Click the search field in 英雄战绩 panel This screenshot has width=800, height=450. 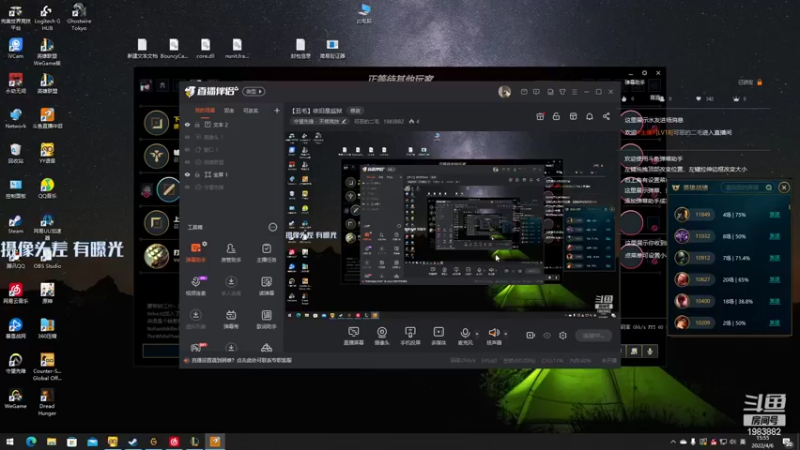(746, 188)
